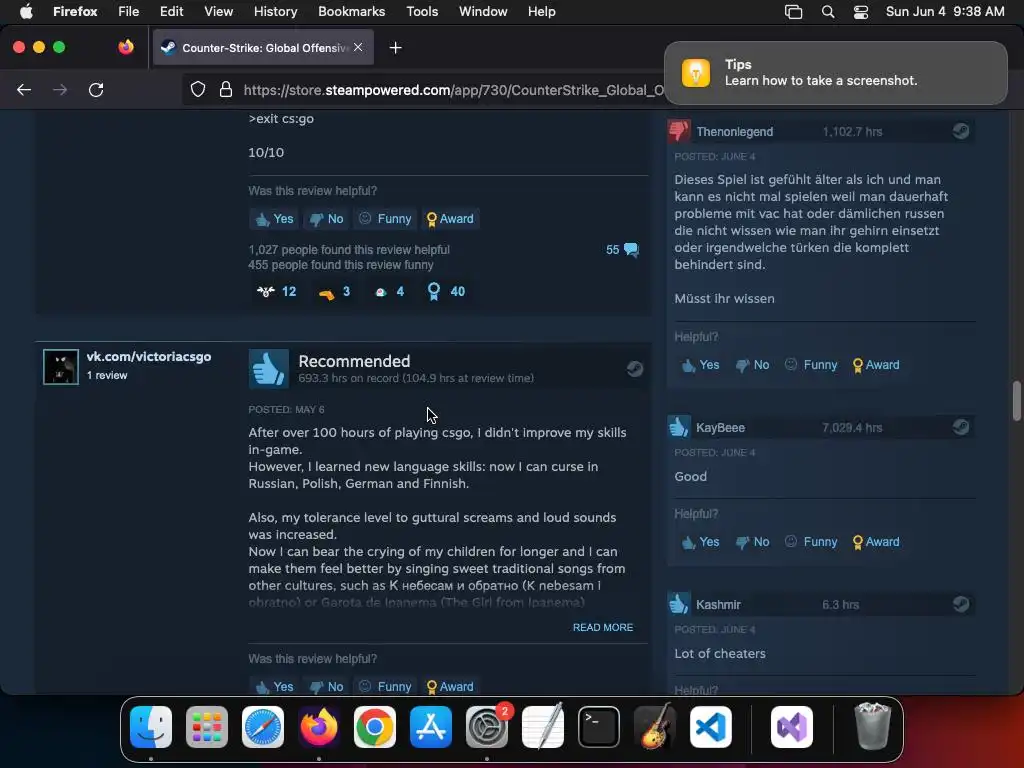Open TextEdit from the dock
Viewport: 1024px width, 768px height.
[x=543, y=727]
